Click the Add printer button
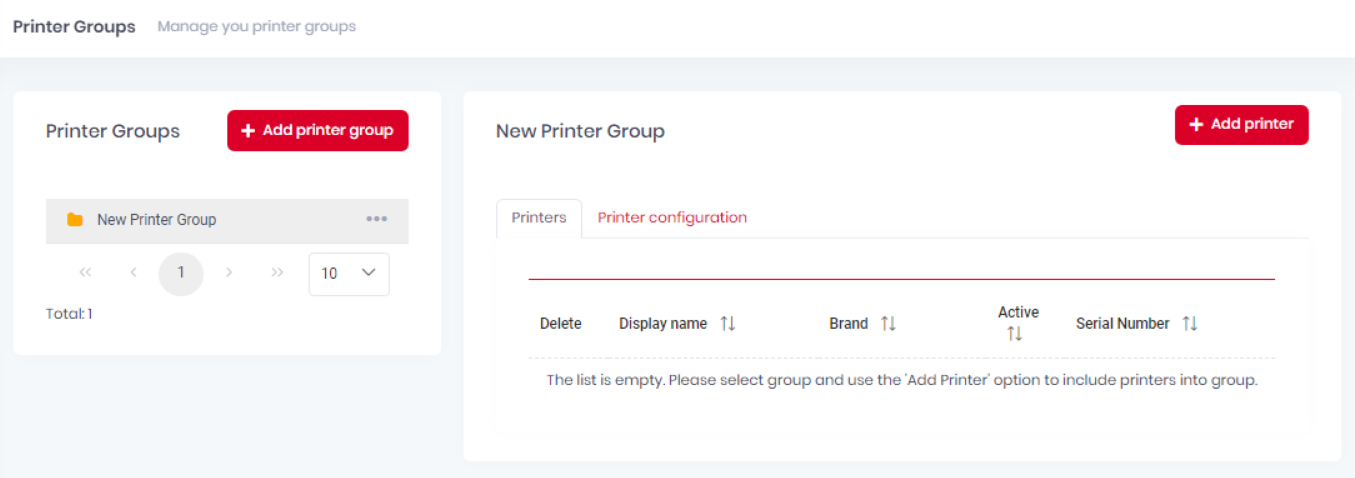 pyautogui.click(x=1241, y=124)
